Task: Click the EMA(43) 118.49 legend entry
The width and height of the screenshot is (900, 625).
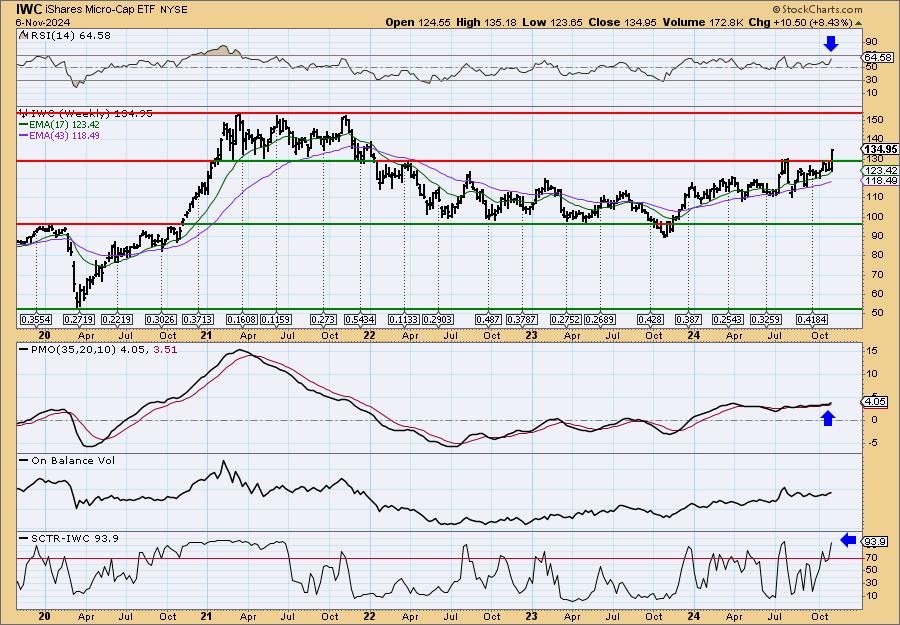Action: 66,135
